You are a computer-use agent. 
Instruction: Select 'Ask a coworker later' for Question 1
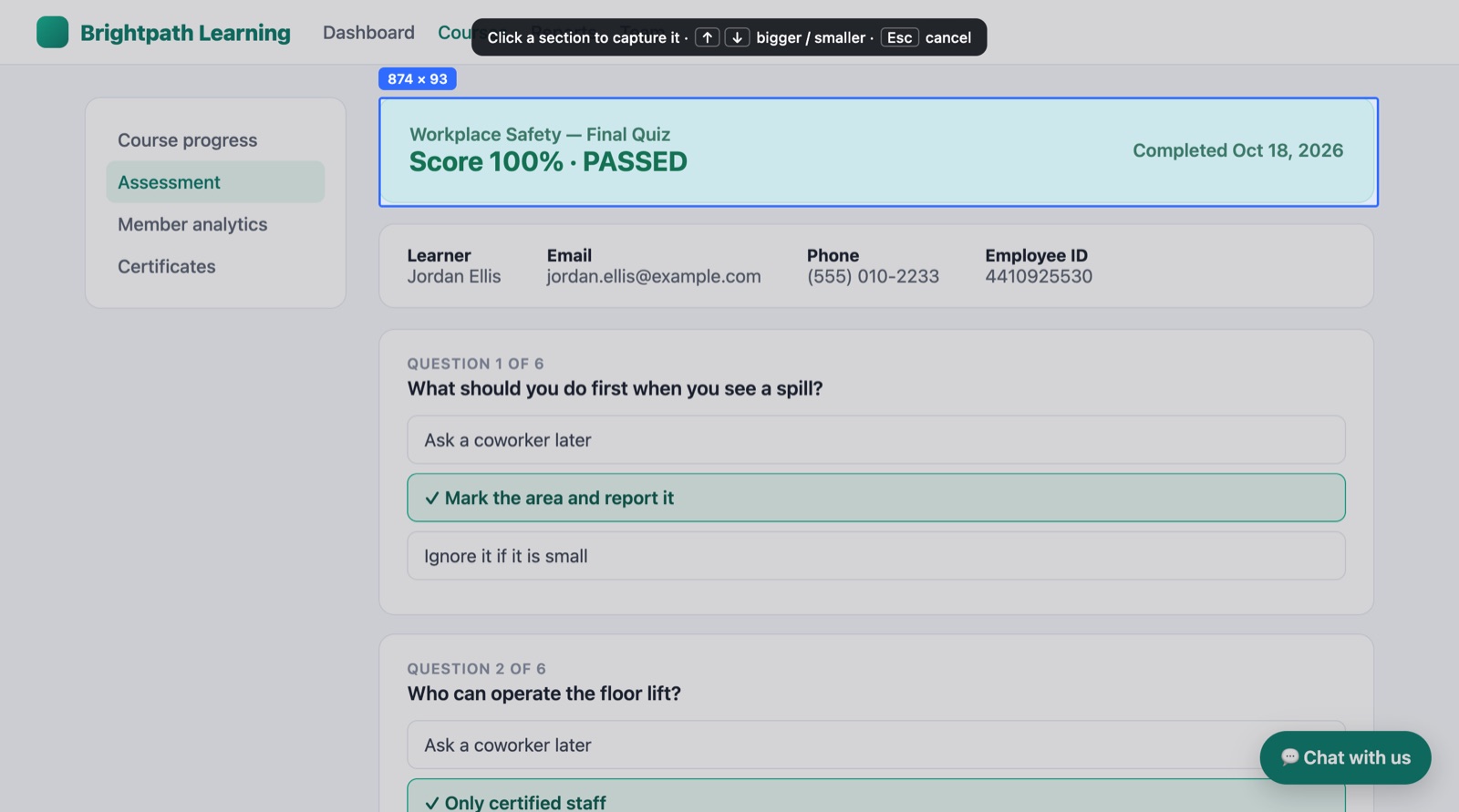click(876, 440)
